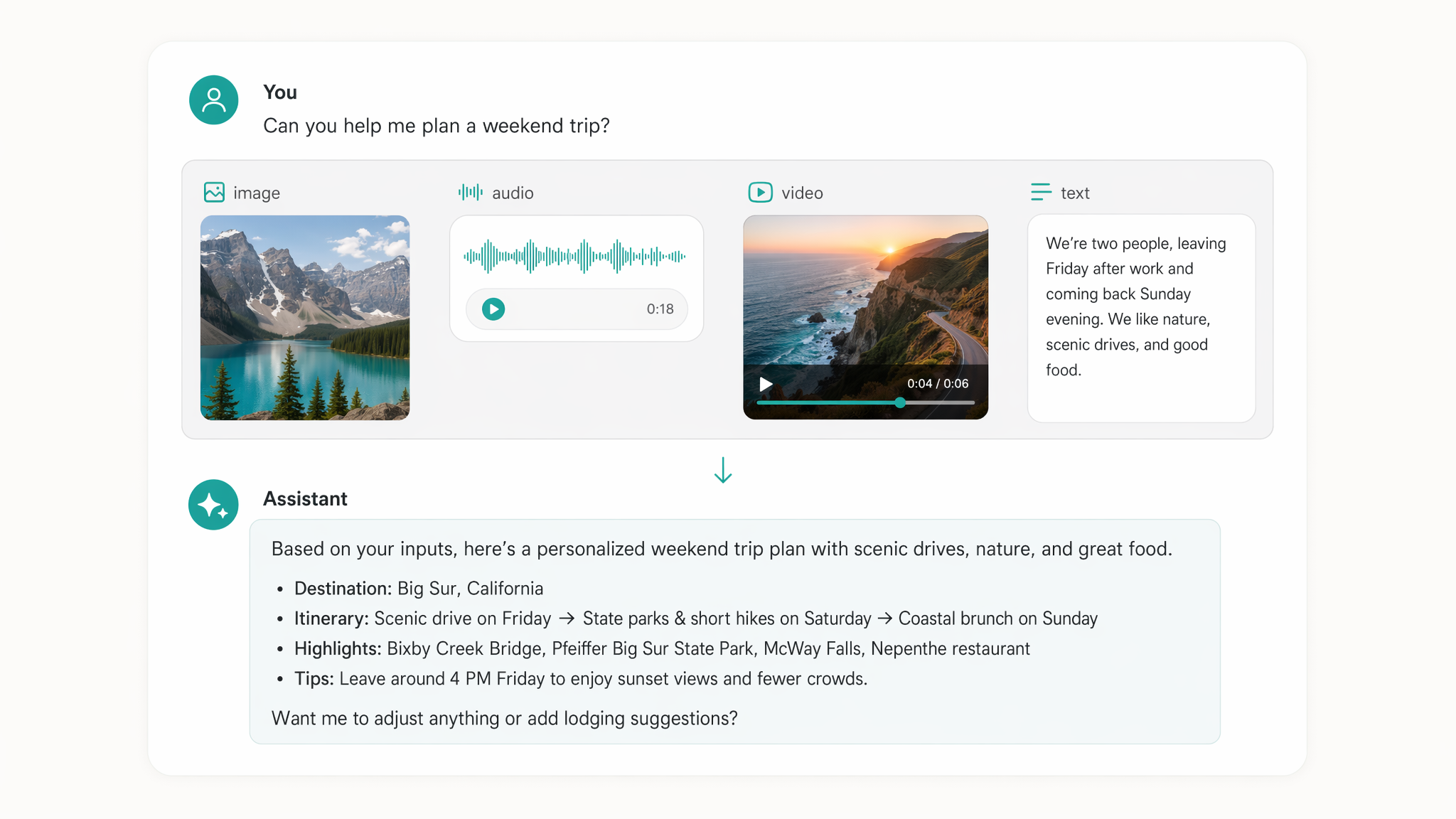Click the video progress slider handle

point(900,402)
